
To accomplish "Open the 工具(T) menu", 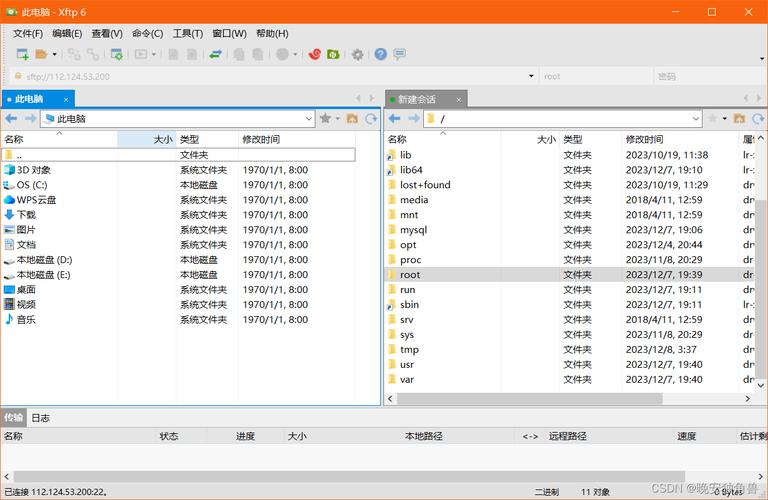I will point(187,33).
